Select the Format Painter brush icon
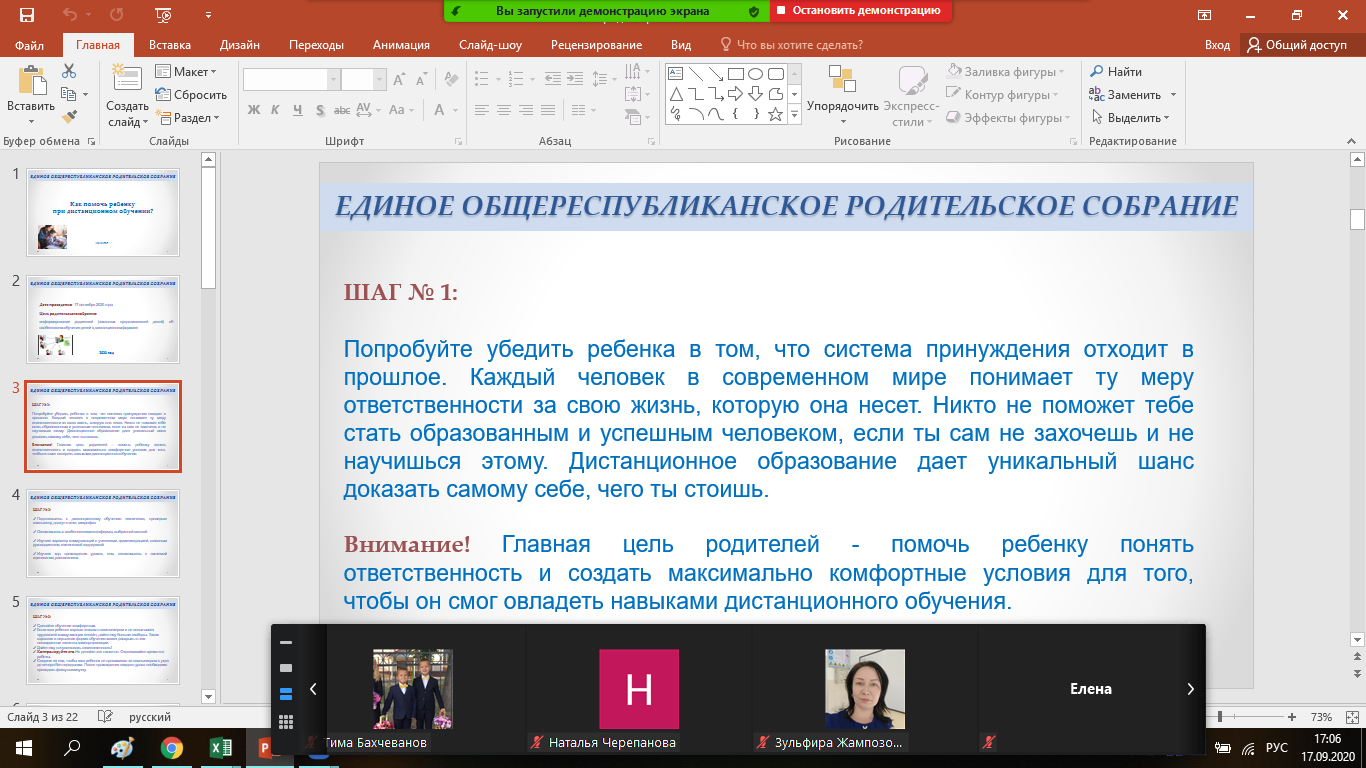Screen dimensions: 1366x768 tap(69, 117)
